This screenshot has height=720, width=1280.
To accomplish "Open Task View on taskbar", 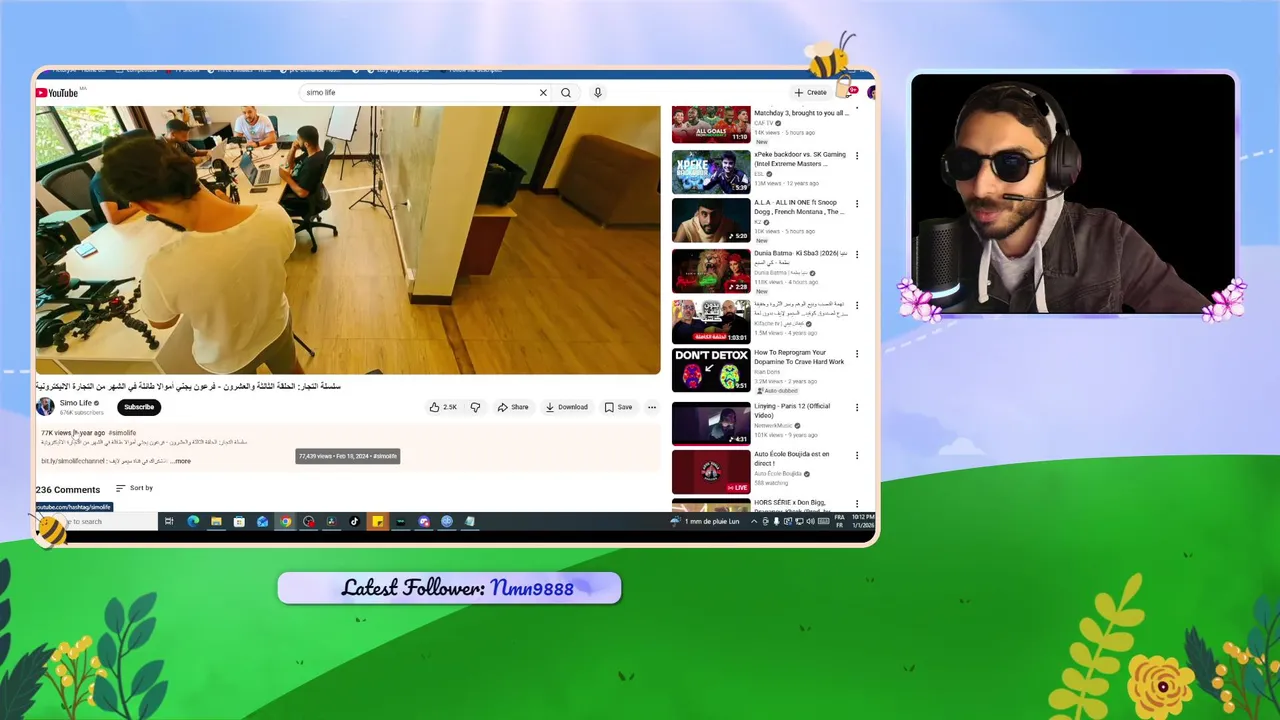I will coord(169,521).
